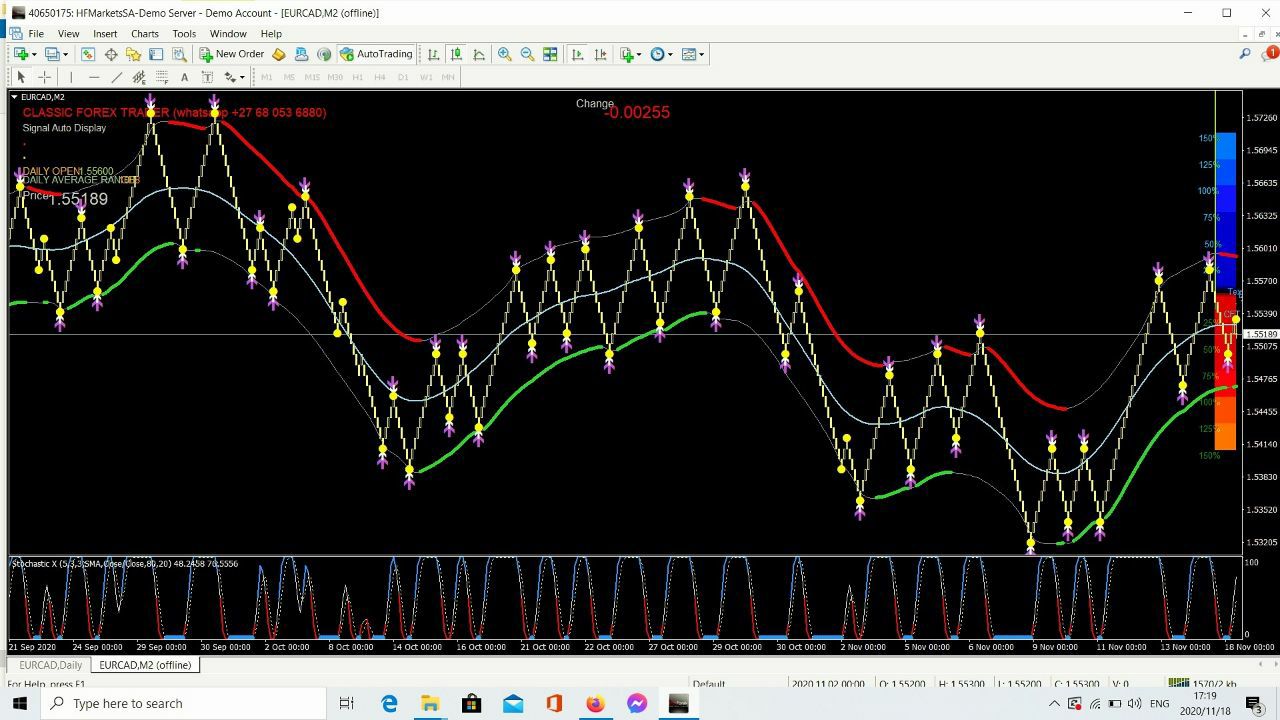
Task: Switch chart to candlestick display
Action: pyautogui.click(x=456, y=54)
